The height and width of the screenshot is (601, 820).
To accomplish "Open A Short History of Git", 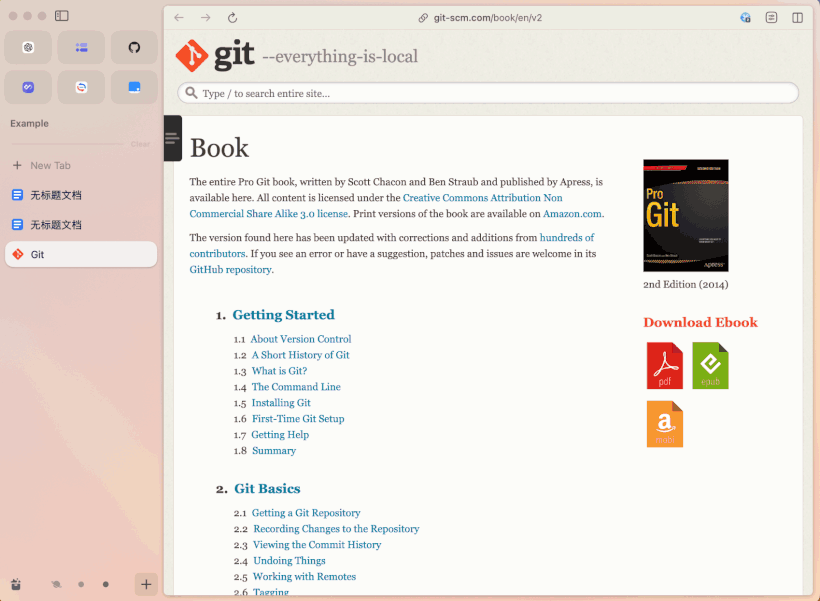I will pos(301,355).
